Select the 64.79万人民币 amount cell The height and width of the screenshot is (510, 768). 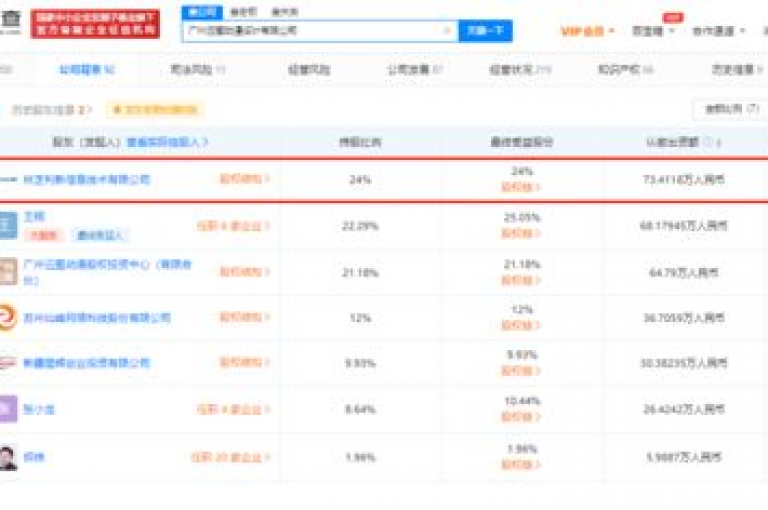click(684, 272)
